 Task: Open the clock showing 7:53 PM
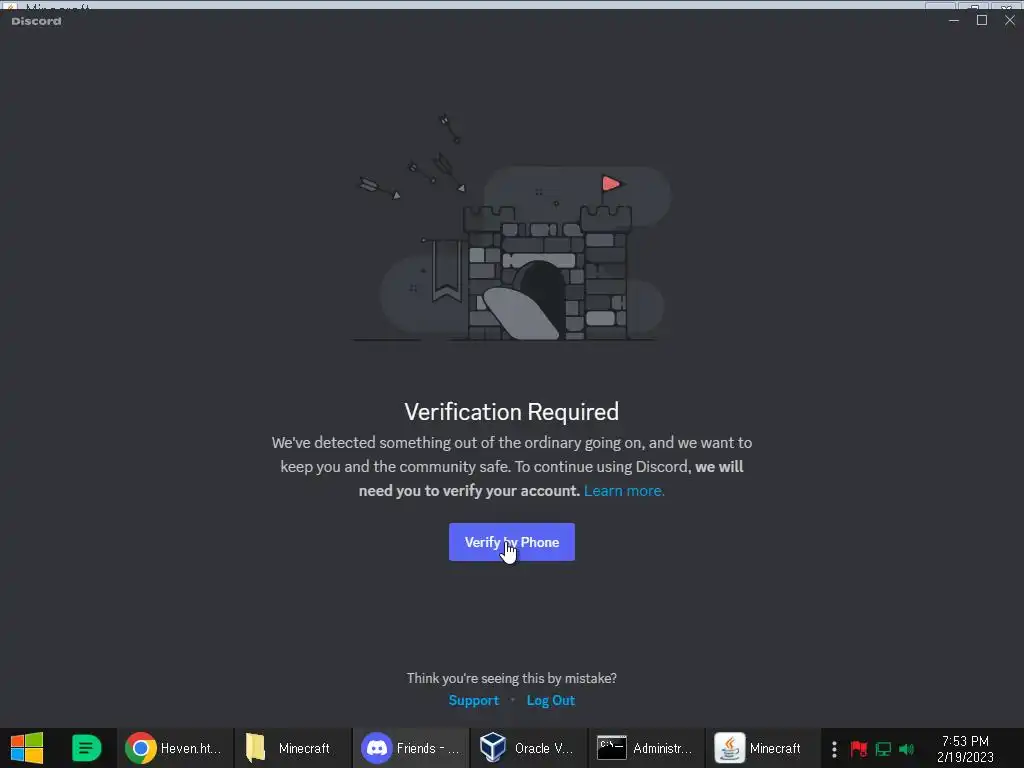pyautogui.click(x=965, y=749)
